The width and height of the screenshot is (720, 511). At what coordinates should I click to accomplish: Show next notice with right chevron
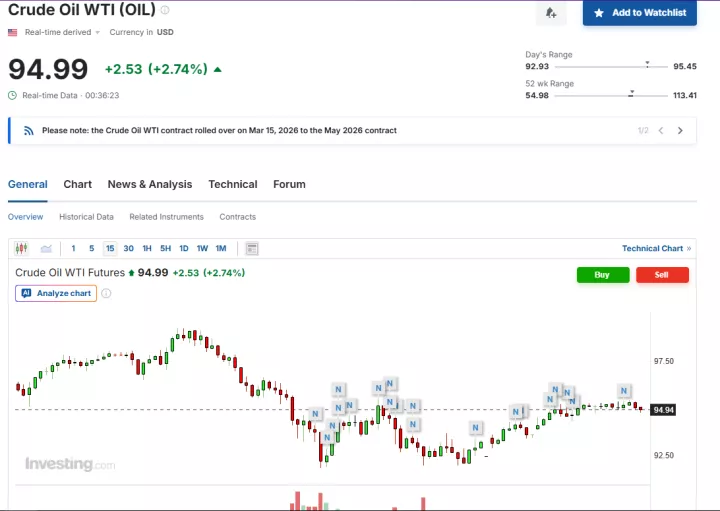pos(680,130)
